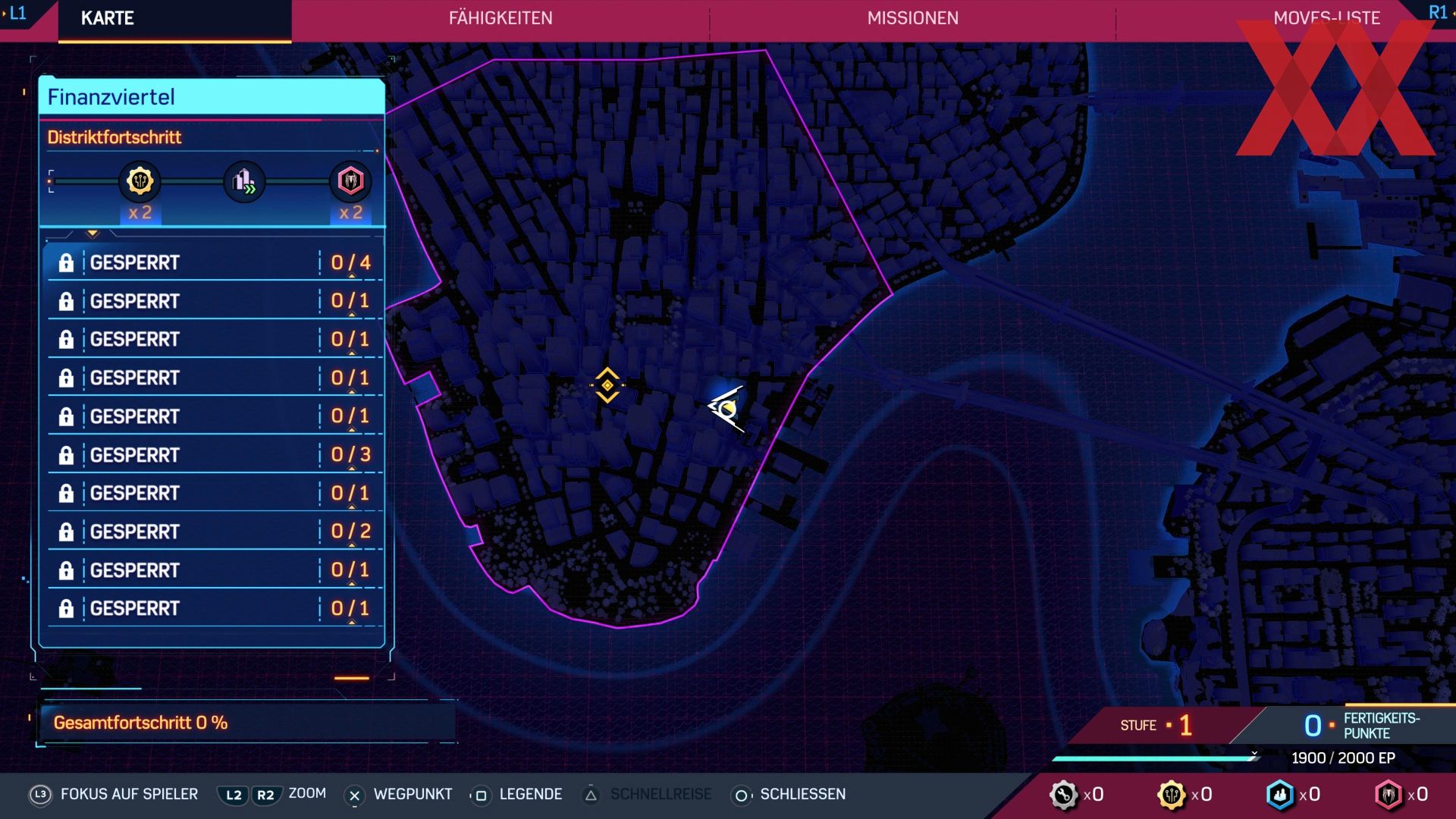Click the fast-travel buildings reward icon
The image size is (1456, 819).
click(244, 181)
